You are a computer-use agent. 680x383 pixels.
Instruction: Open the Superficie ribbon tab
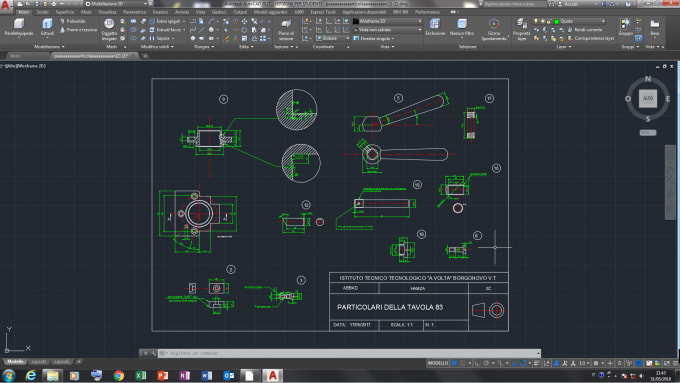point(65,12)
